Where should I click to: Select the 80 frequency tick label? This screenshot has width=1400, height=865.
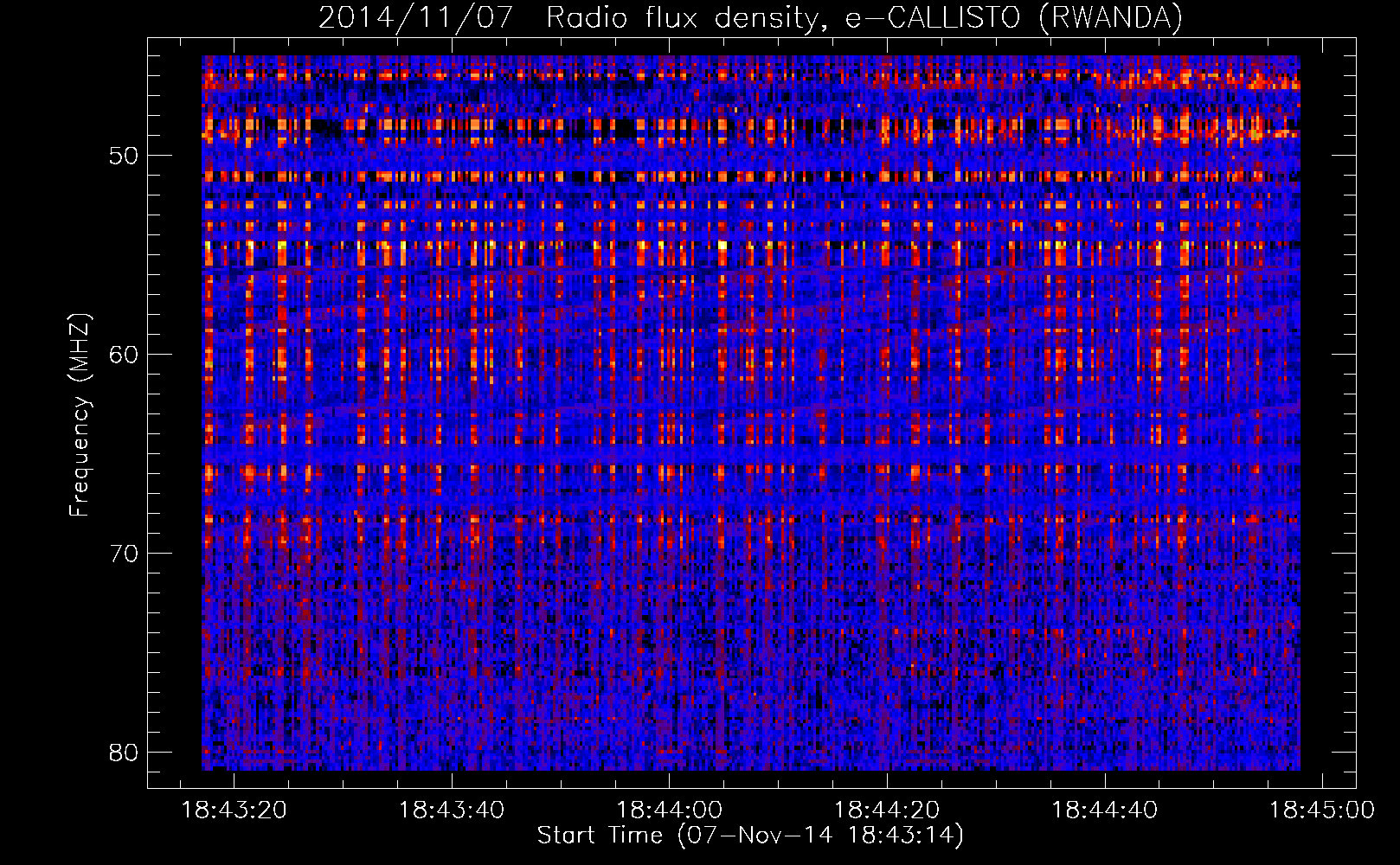125,752
